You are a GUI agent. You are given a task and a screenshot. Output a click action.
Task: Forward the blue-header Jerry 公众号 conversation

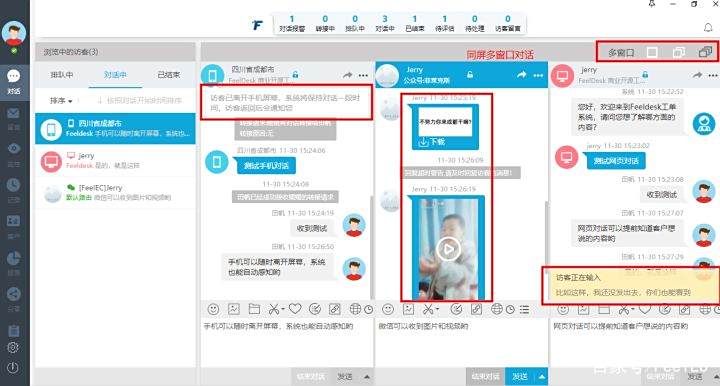coord(521,75)
